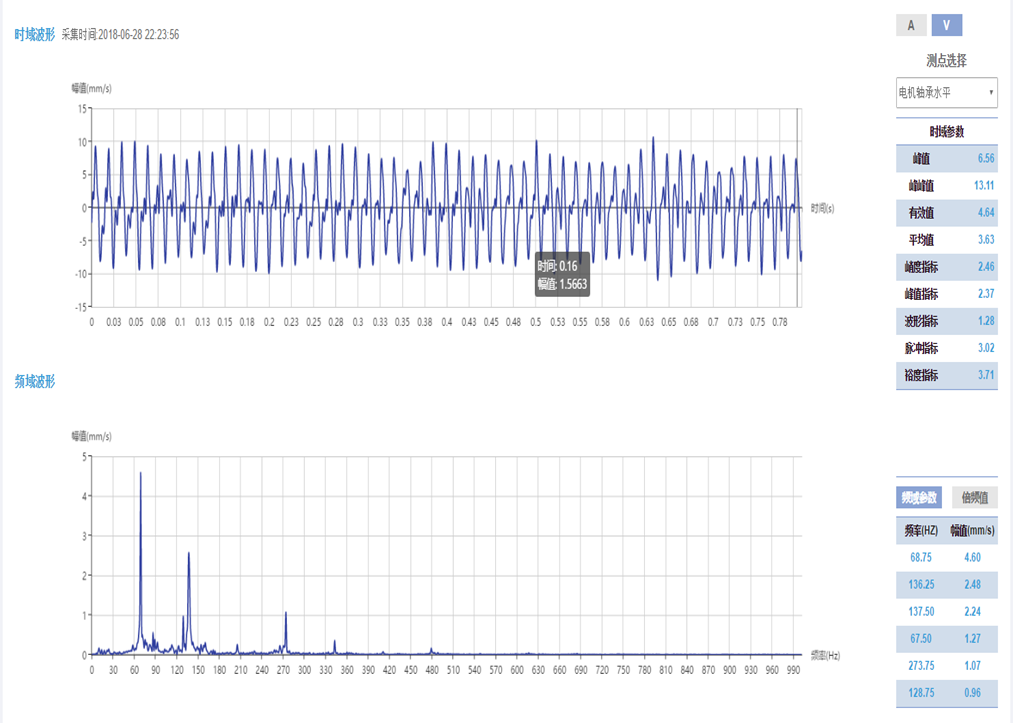The image size is (1013, 723).
Task: Open the 测点选择 measurement point dropdown
Action: point(946,93)
